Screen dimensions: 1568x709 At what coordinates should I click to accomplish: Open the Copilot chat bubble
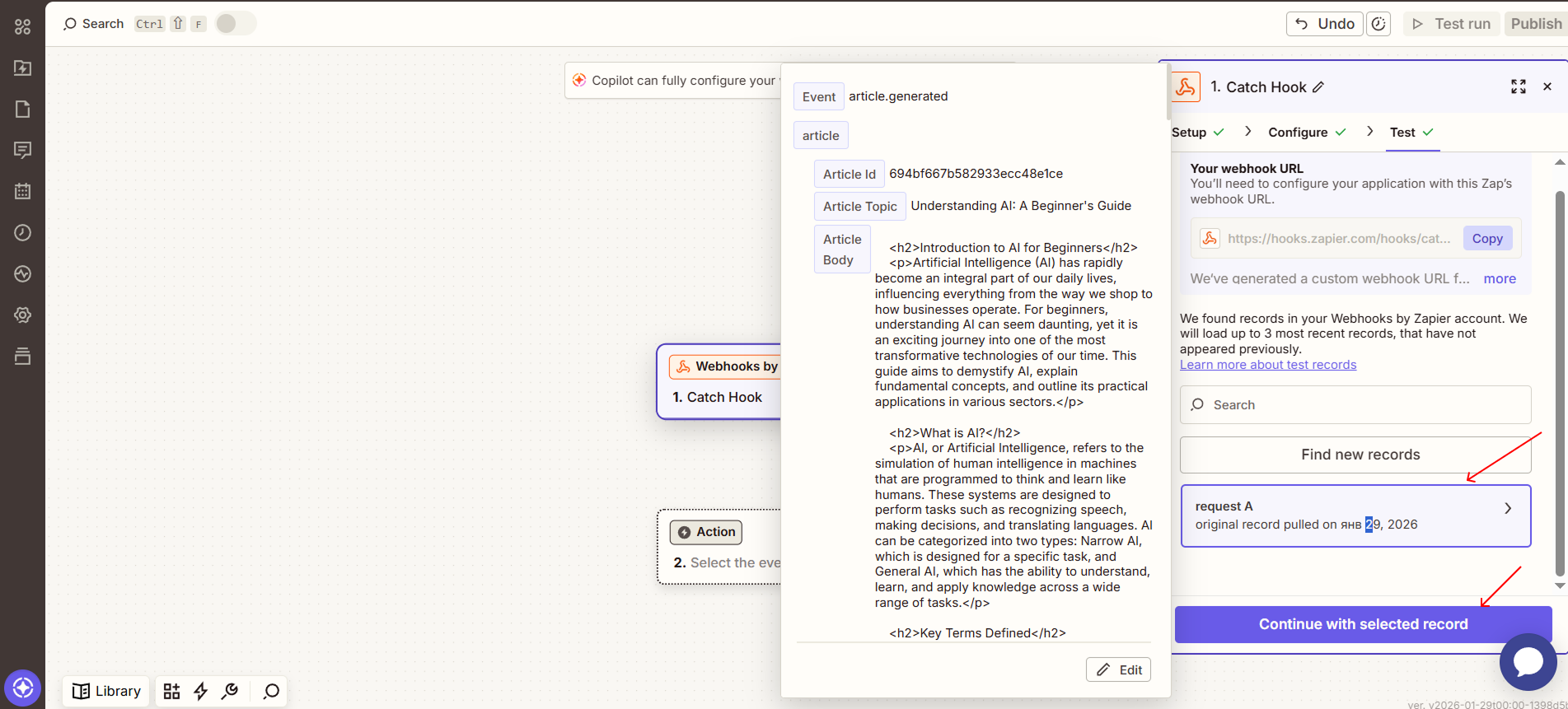(x=1528, y=661)
